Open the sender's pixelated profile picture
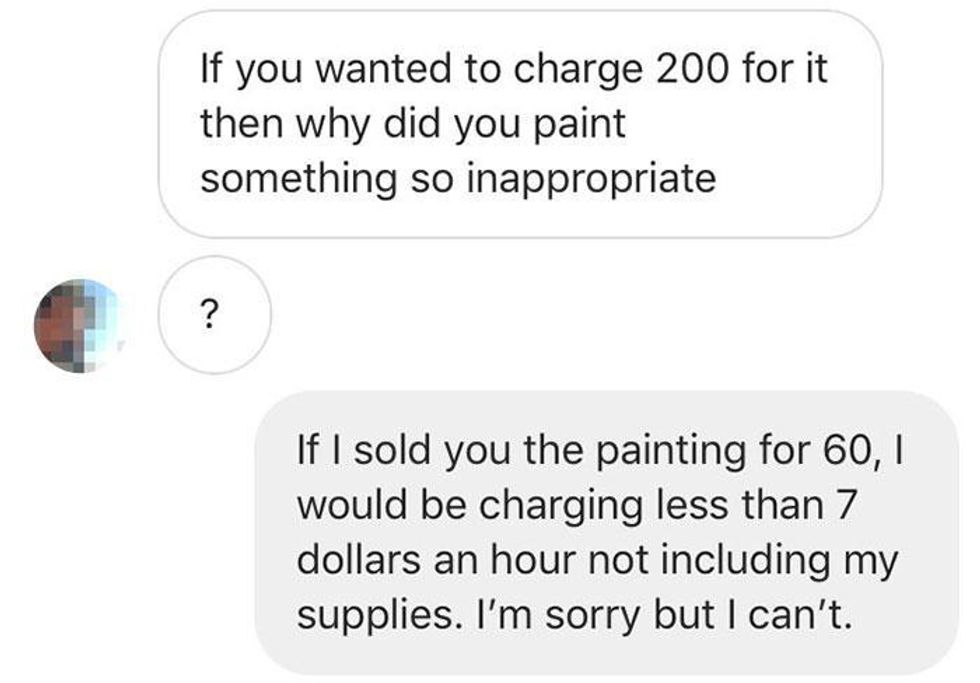This screenshot has width=980, height=683. click(x=78, y=326)
